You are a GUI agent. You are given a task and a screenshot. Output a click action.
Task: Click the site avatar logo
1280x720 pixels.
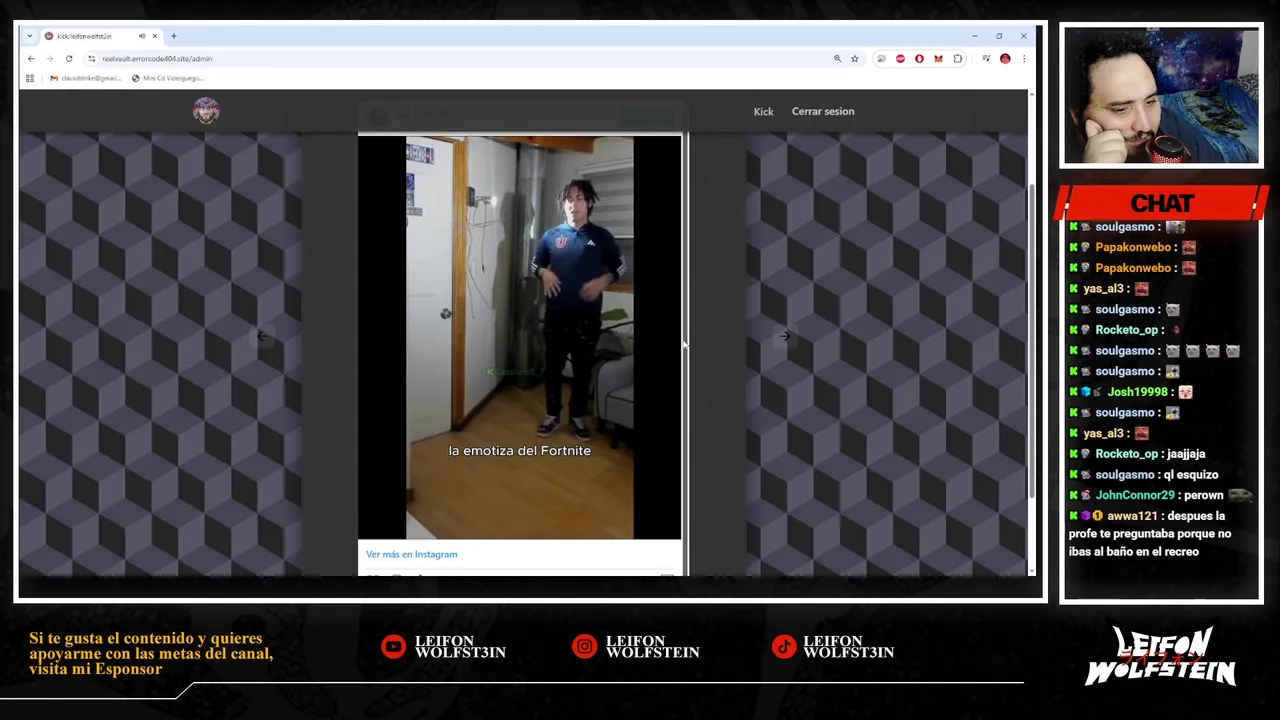pyautogui.click(x=206, y=111)
